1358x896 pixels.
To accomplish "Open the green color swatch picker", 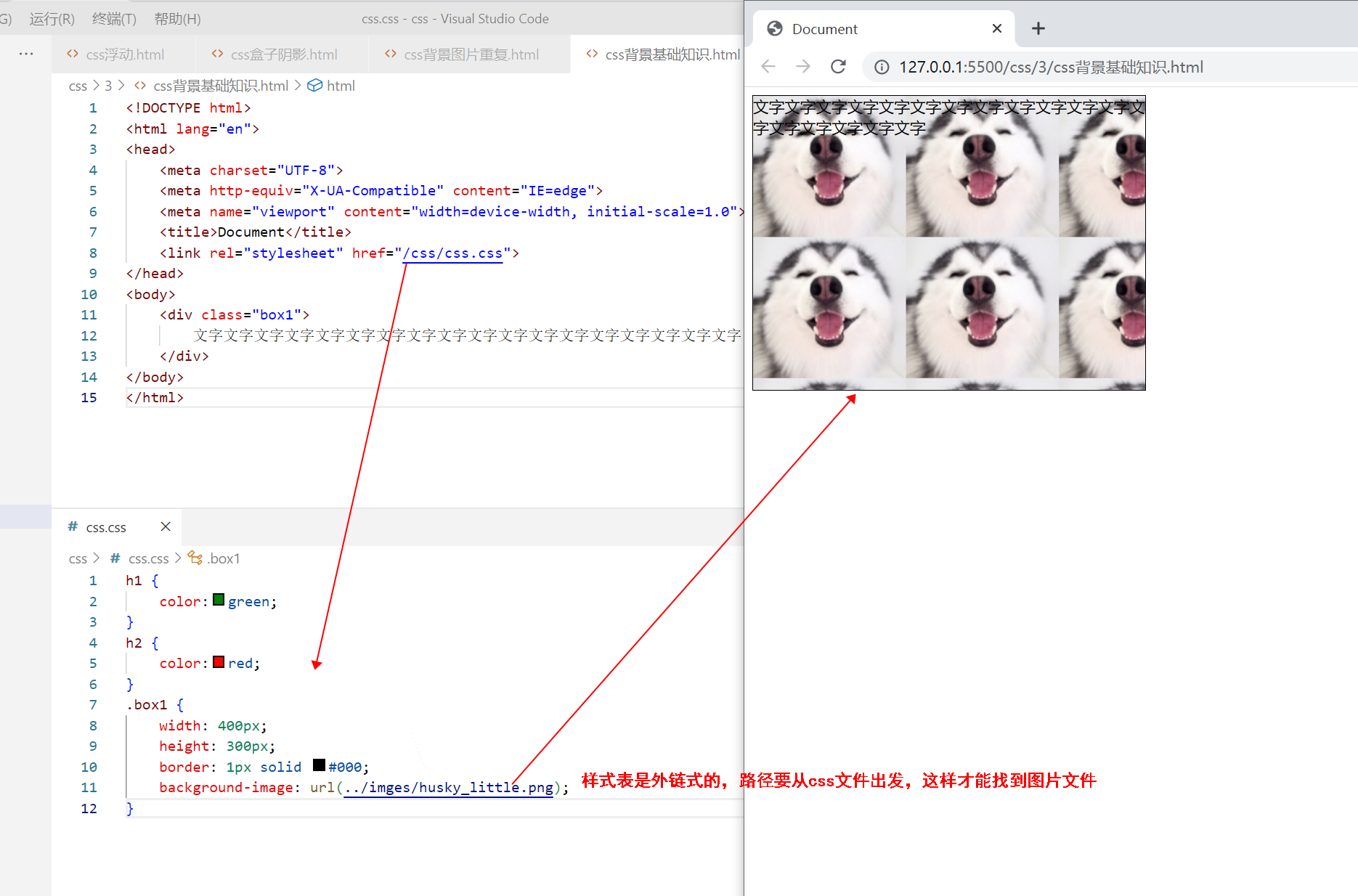I will pos(219,600).
